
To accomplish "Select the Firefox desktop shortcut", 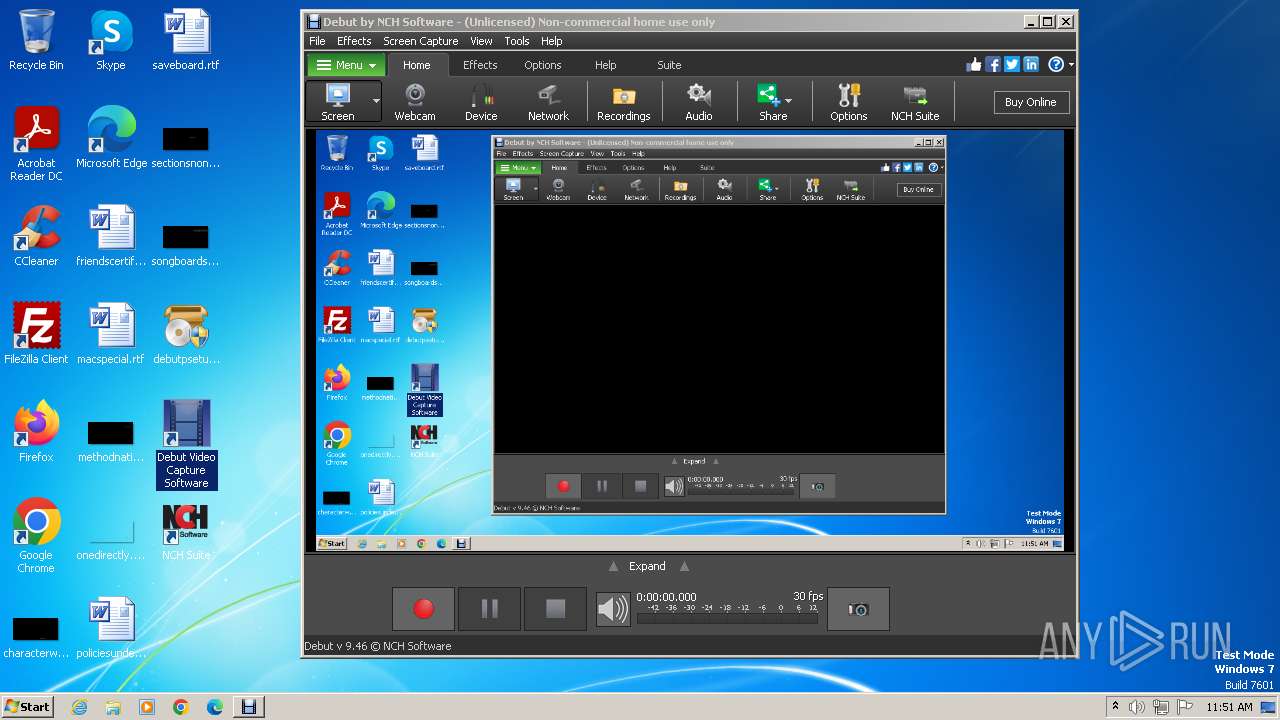I will tap(36, 432).
